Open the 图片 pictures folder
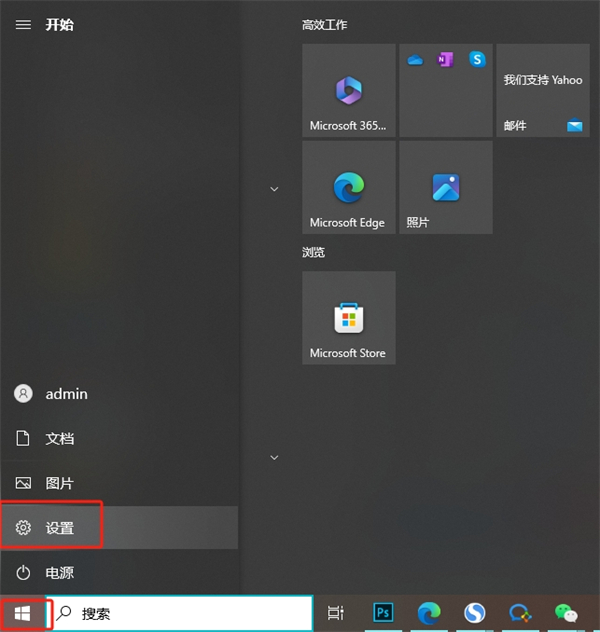Screen dimensions: 600x632 click(x=119, y=483)
